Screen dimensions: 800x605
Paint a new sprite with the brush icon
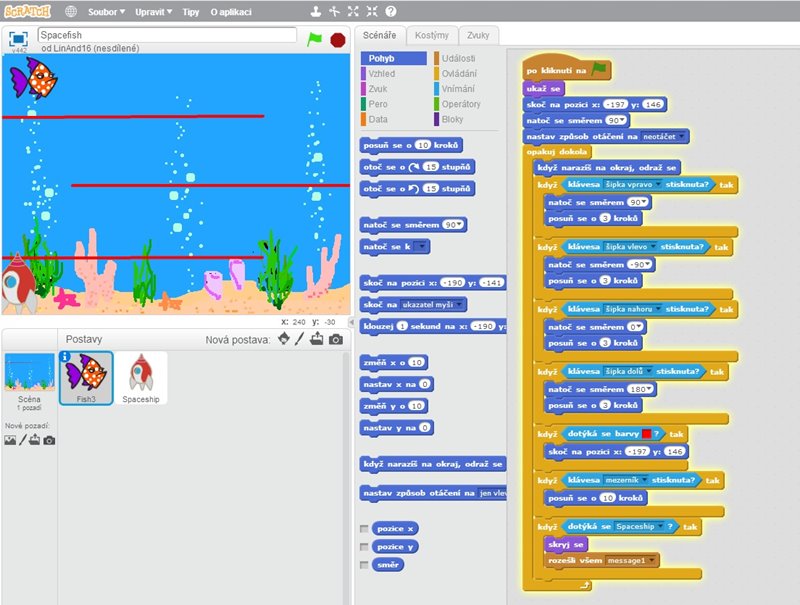(x=300, y=339)
